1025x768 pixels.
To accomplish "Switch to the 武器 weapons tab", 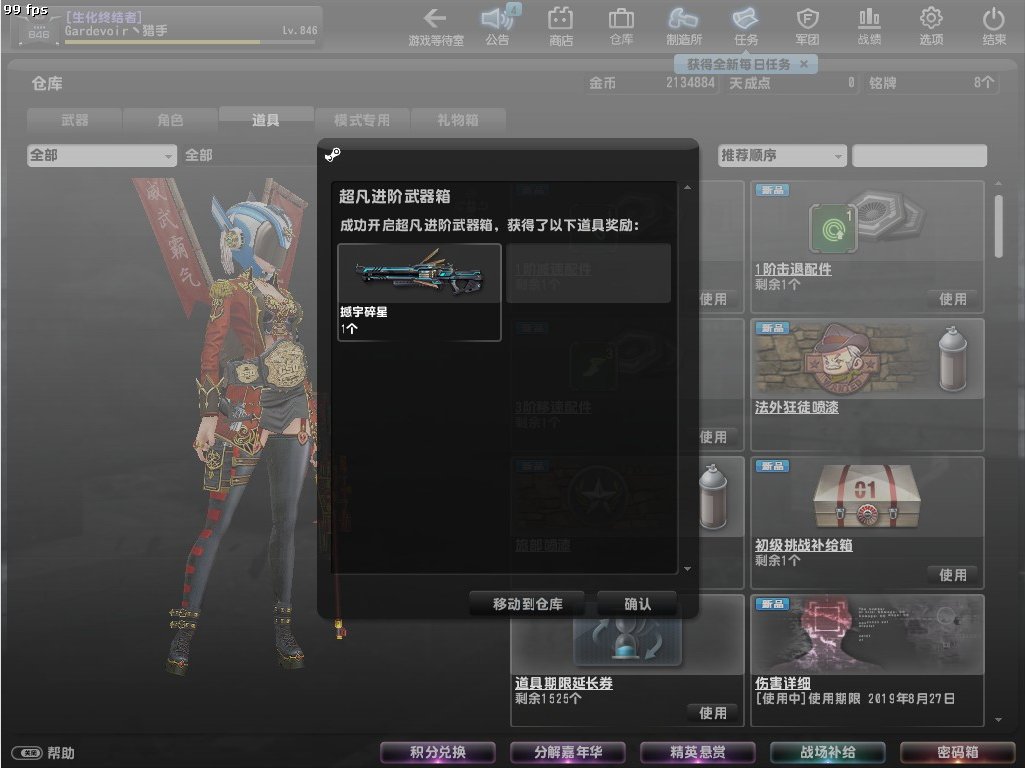I will coord(75,120).
